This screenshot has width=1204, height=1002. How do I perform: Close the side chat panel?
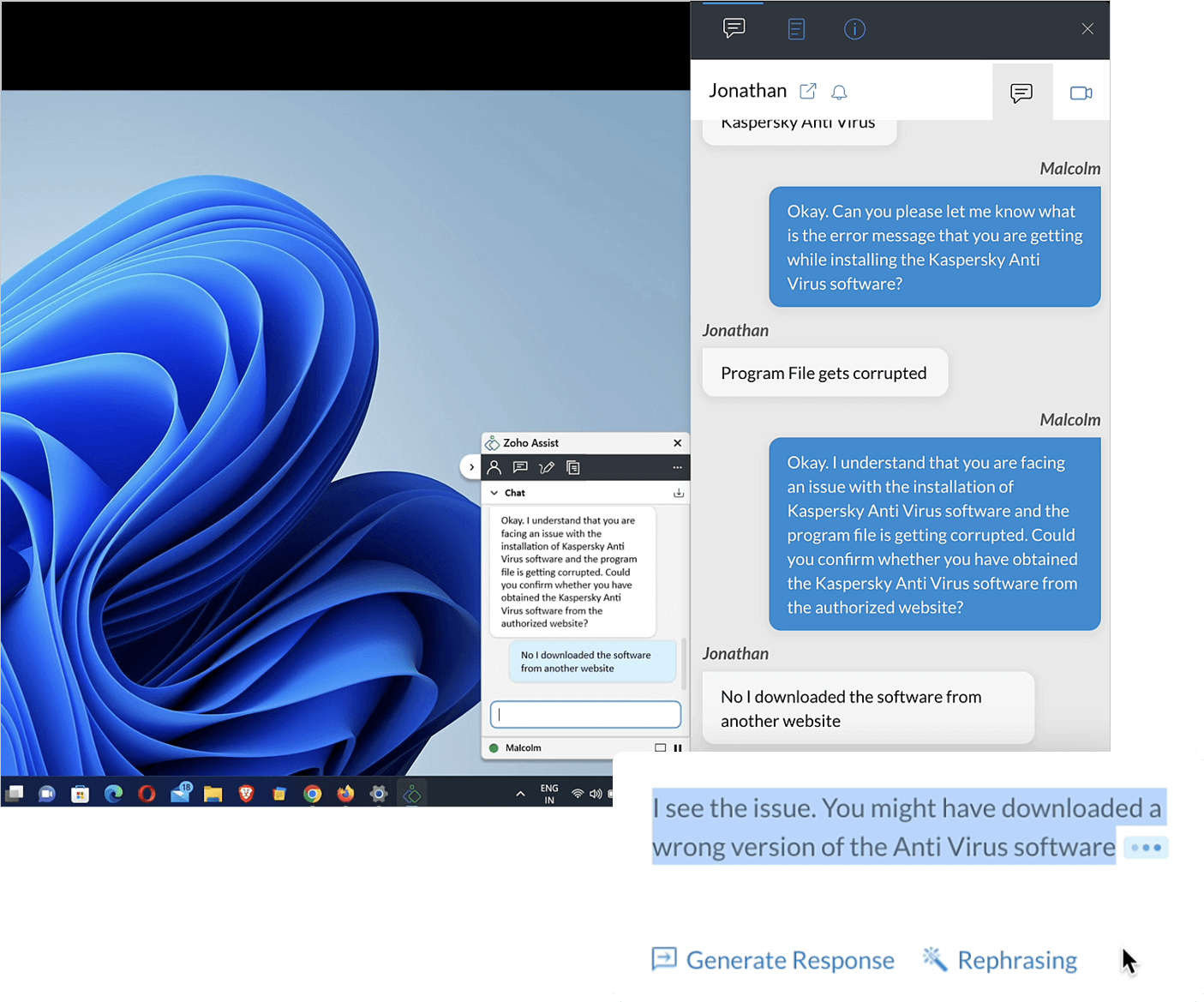coord(1087,29)
